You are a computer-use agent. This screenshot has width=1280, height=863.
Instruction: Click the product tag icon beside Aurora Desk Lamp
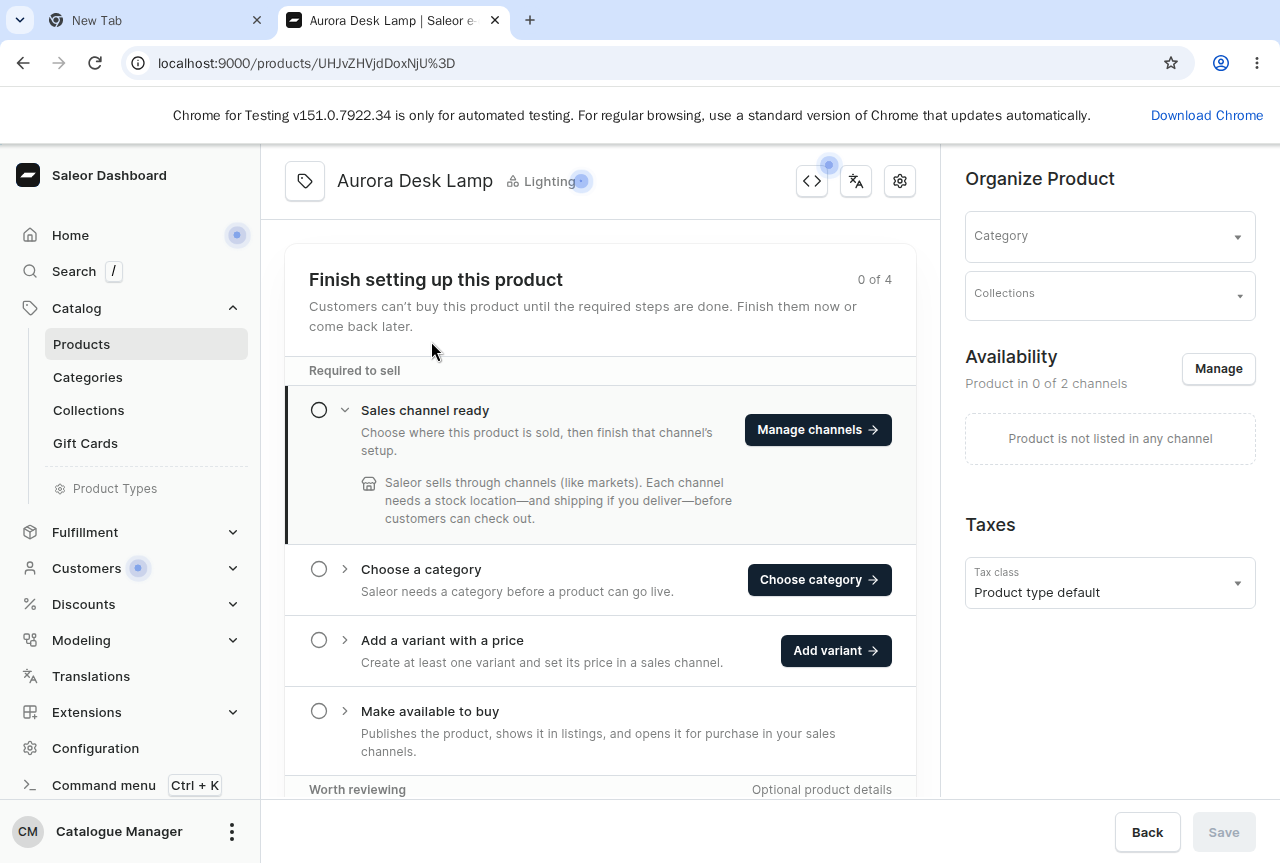305,181
